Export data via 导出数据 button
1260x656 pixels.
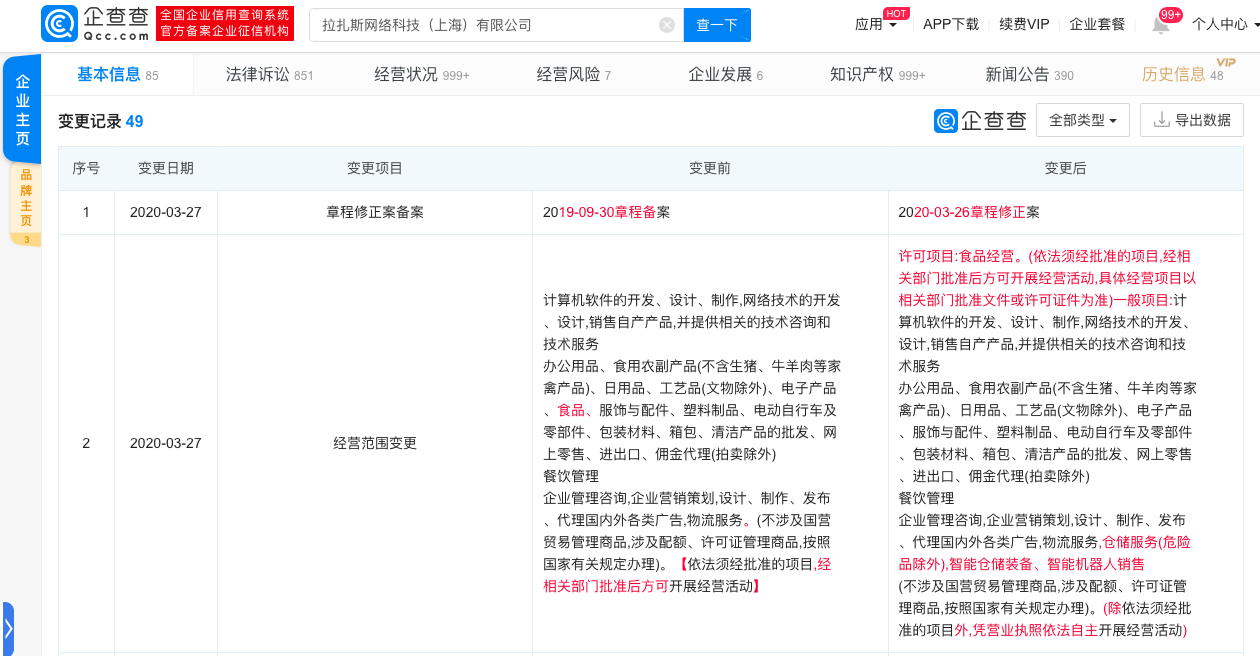(x=1192, y=120)
